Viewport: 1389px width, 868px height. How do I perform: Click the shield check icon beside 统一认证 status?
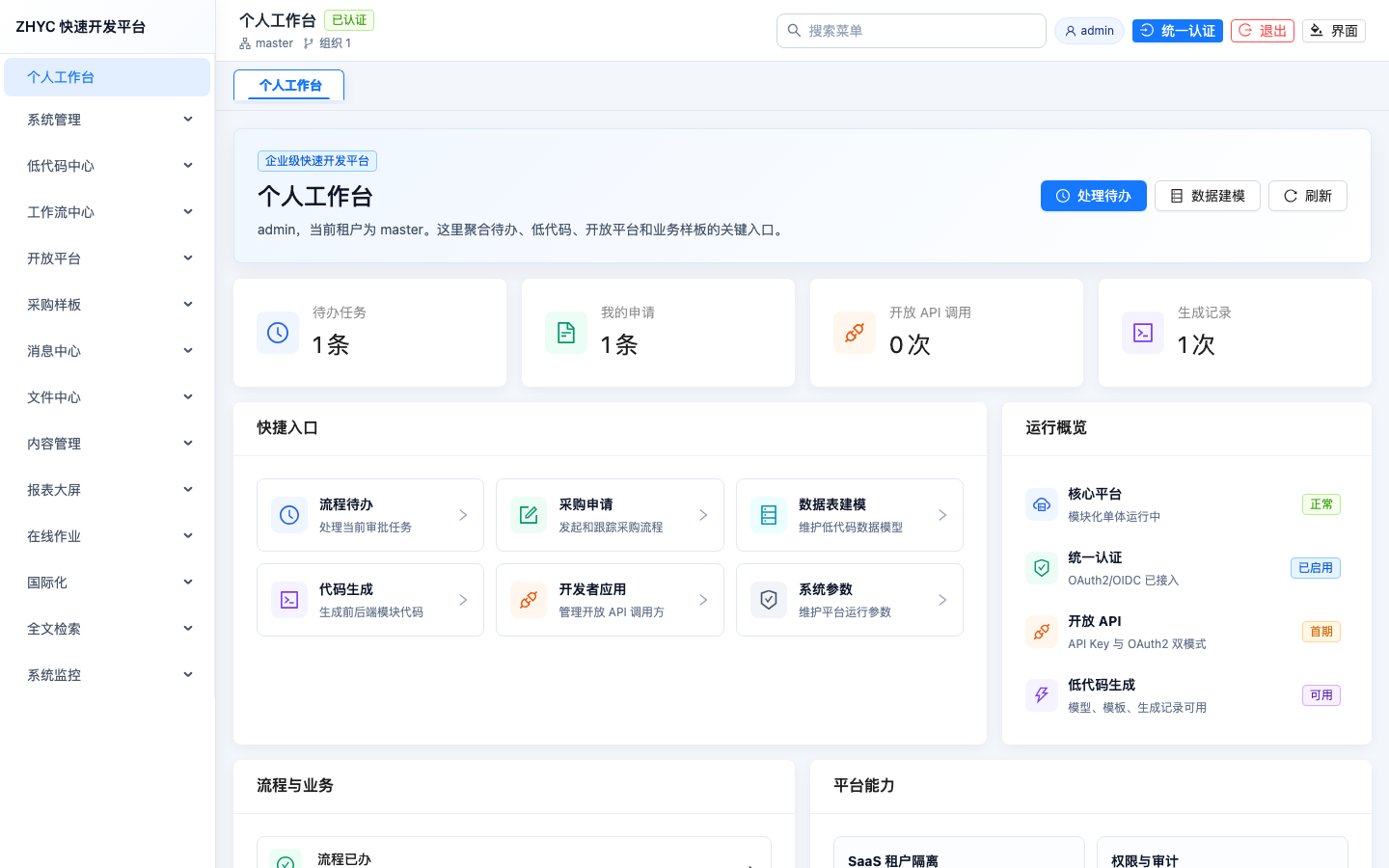pos(1042,568)
